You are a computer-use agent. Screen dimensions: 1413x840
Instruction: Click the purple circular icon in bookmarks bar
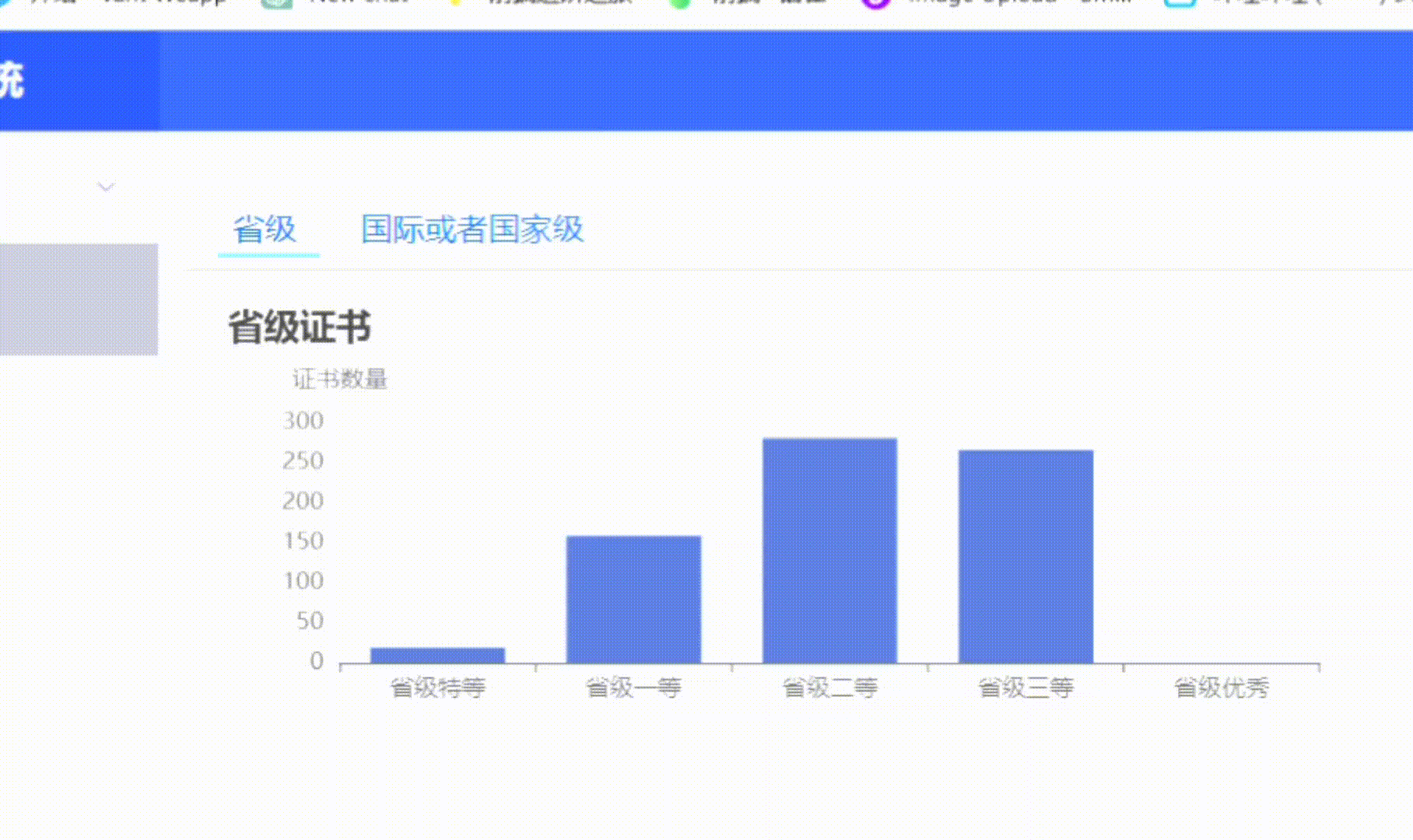click(x=873, y=4)
